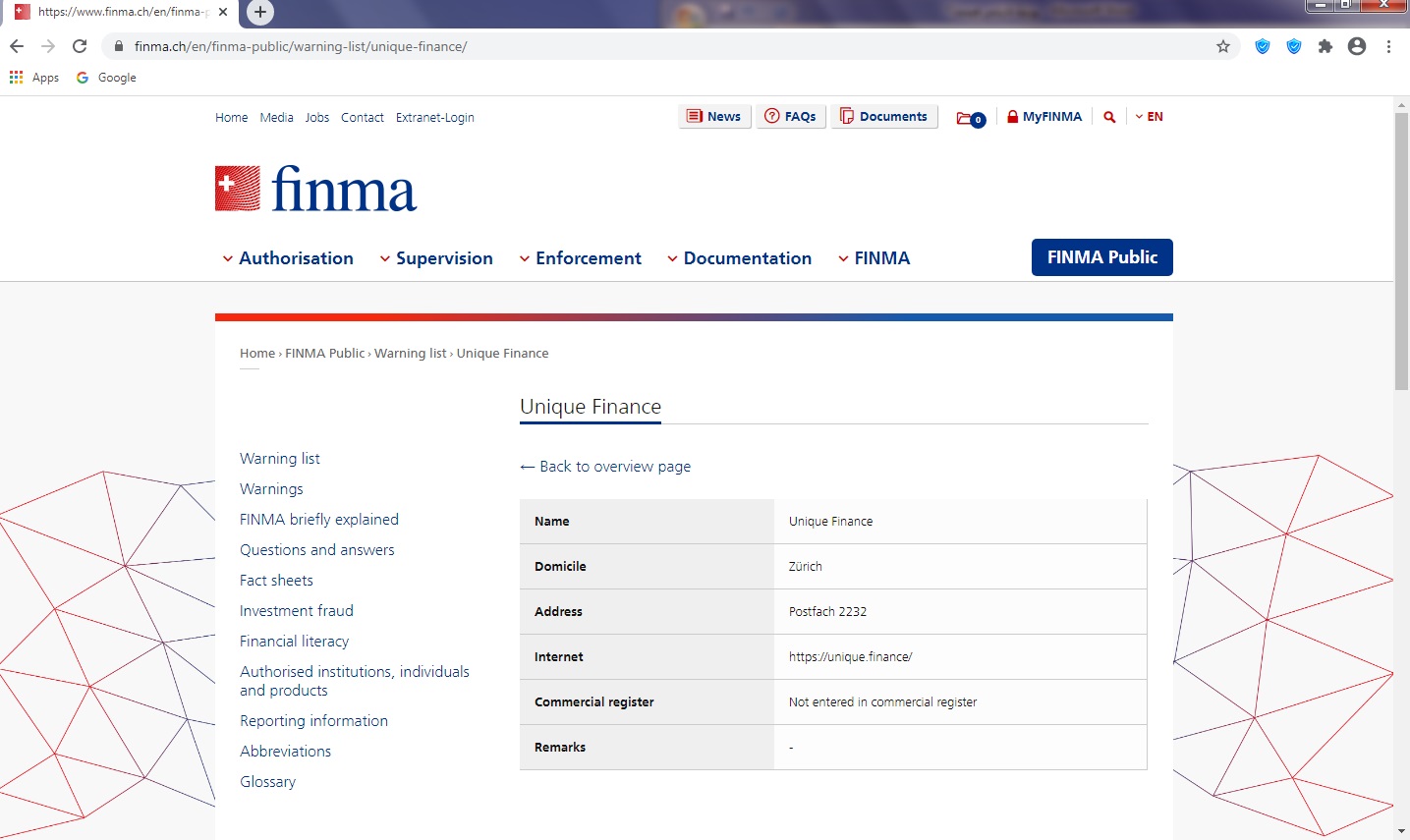1410x840 pixels.
Task: Click FINMA Public in the breadcrumb
Action: tap(325, 354)
